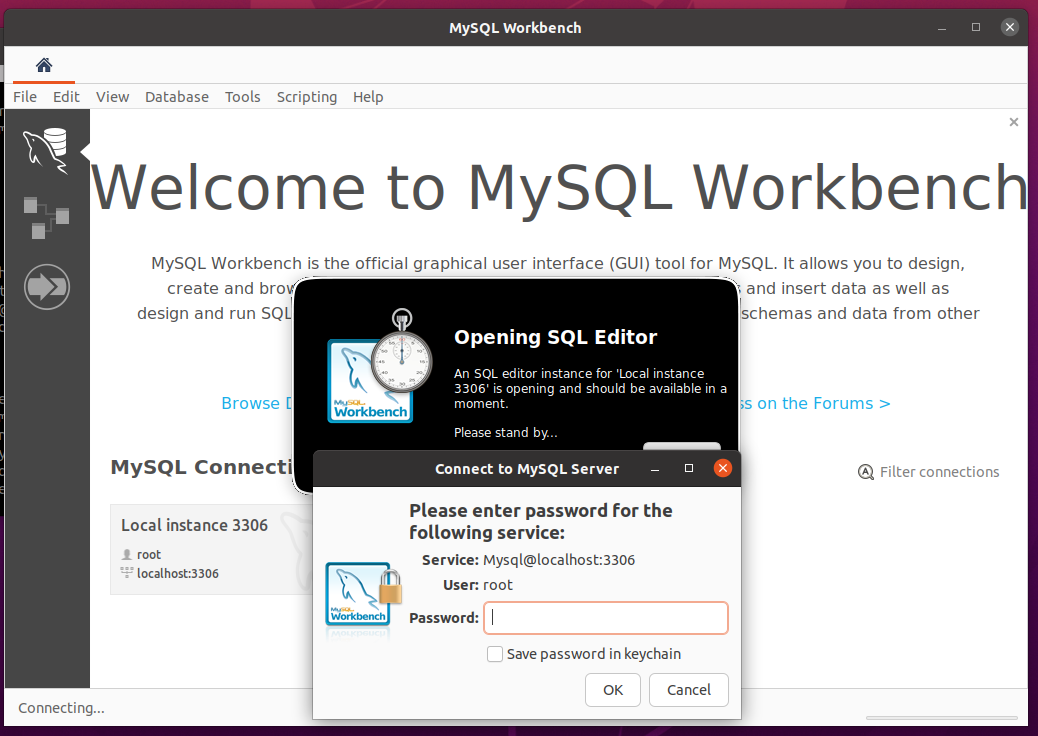Screen dimensions: 1038x736
Task: Open the View menu
Action: (113, 97)
